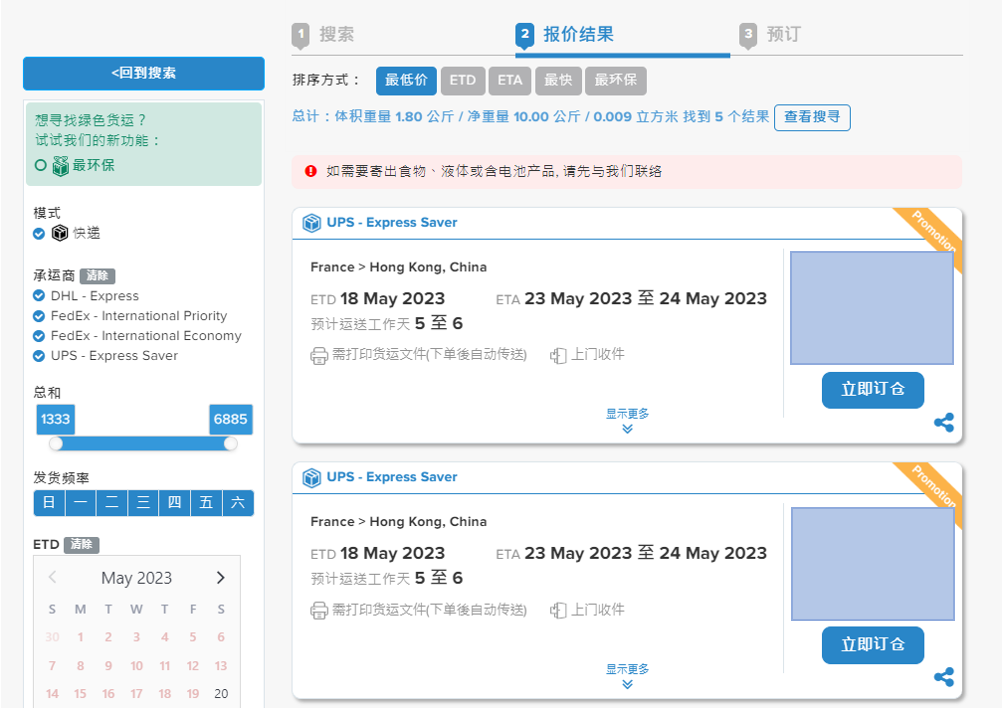Click the box icon in first UPS Express Saver card header
The width and height of the screenshot is (1003, 715).
pyautogui.click(x=312, y=223)
